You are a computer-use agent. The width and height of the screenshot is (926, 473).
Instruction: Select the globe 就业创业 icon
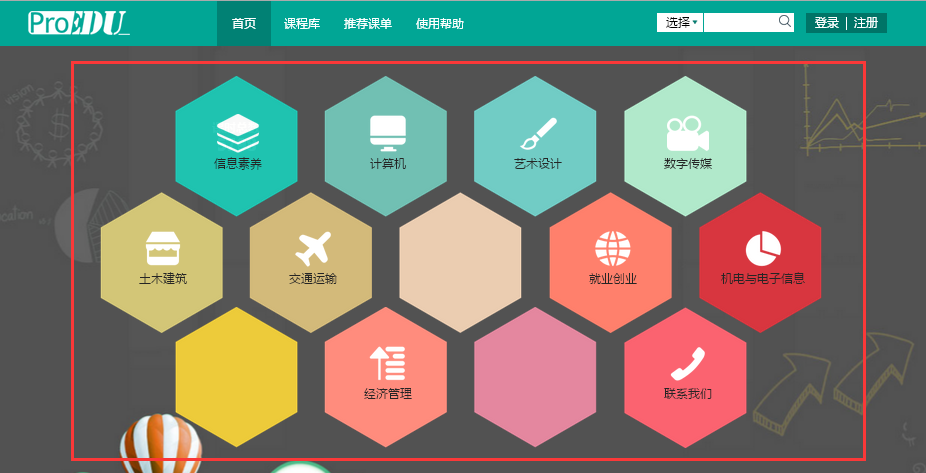pyautogui.click(x=612, y=249)
